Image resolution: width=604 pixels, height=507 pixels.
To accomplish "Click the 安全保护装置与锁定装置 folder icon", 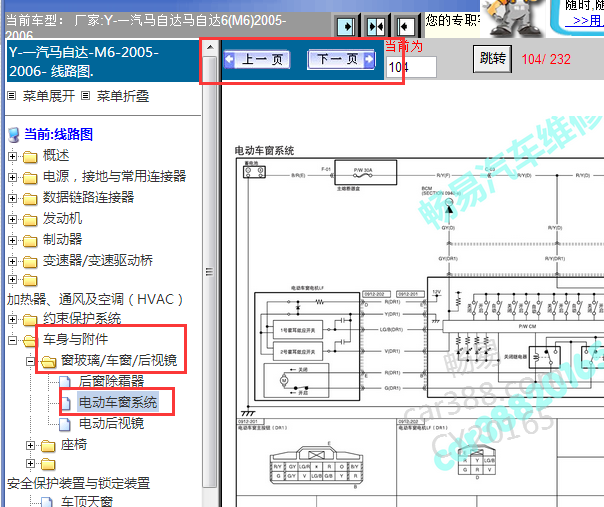I will tap(48, 464).
